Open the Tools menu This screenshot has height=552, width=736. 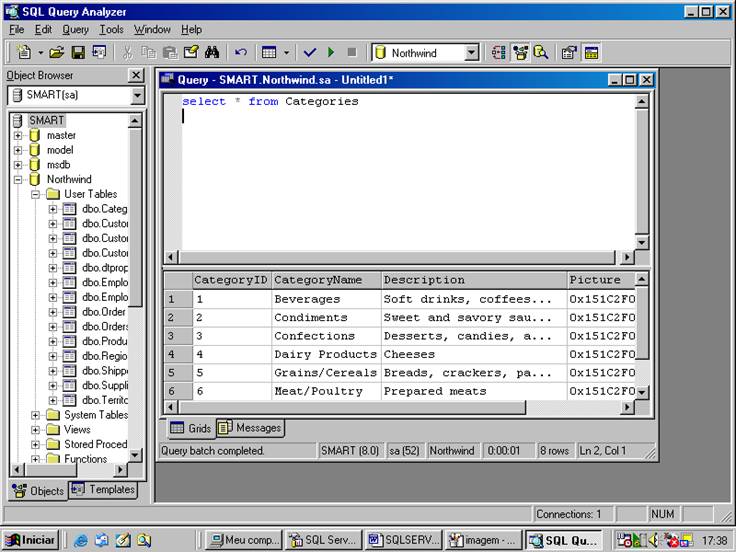111,30
